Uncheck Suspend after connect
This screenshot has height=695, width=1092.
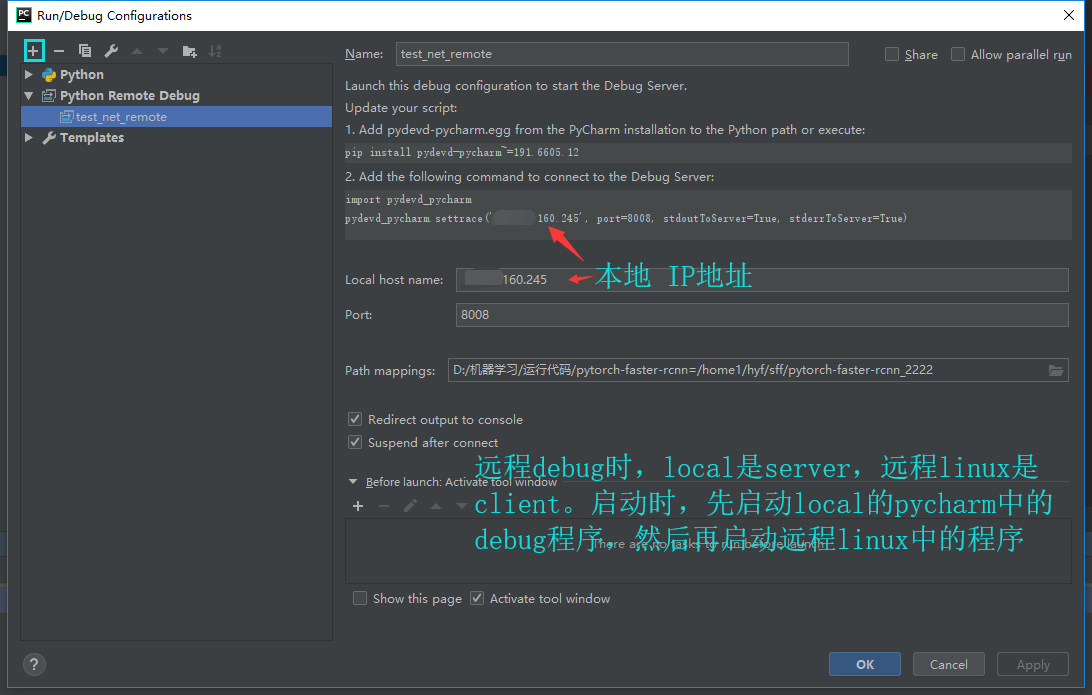click(x=355, y=442)
